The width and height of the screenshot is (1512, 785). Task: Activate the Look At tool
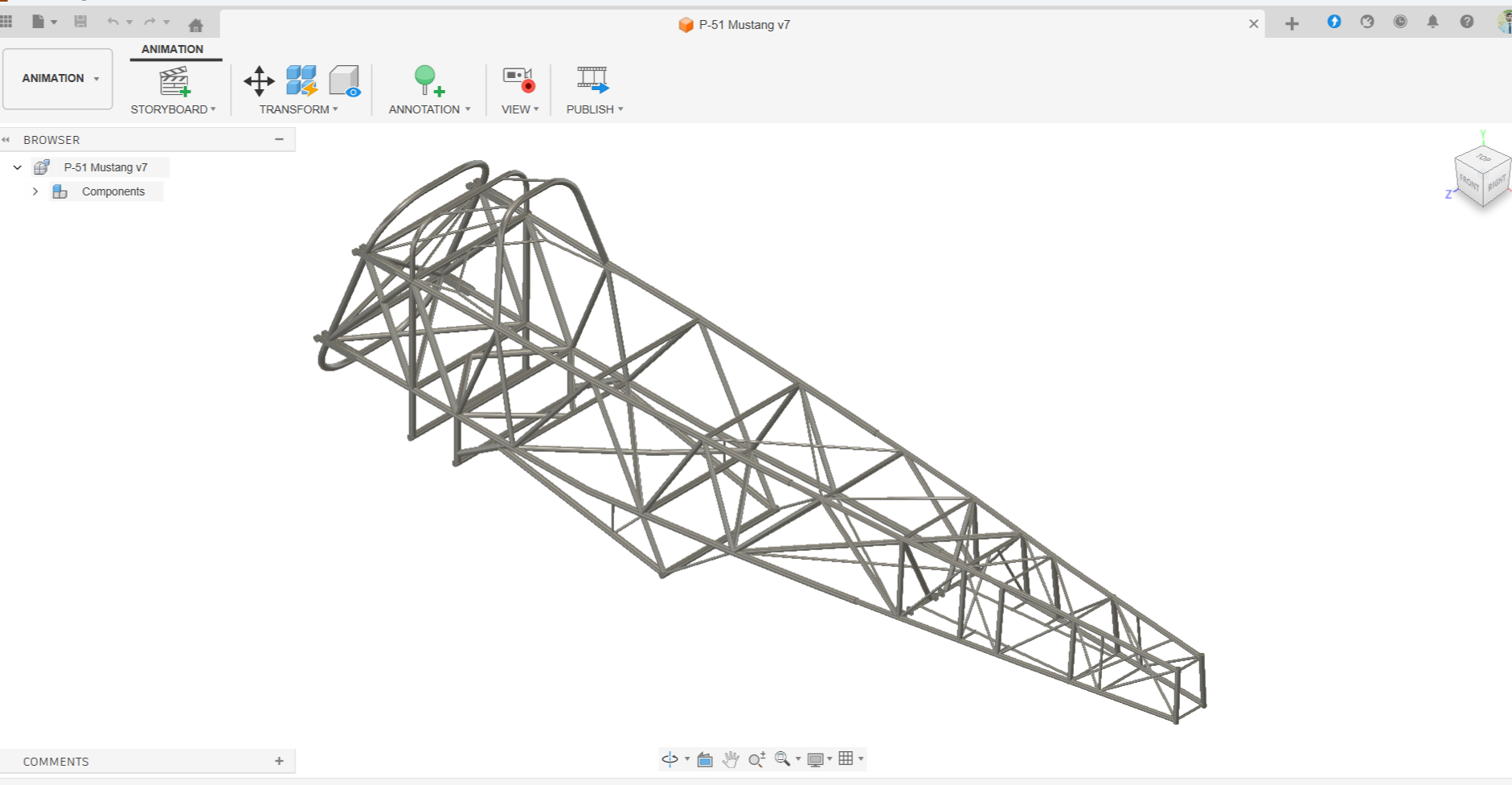(705, 758)
